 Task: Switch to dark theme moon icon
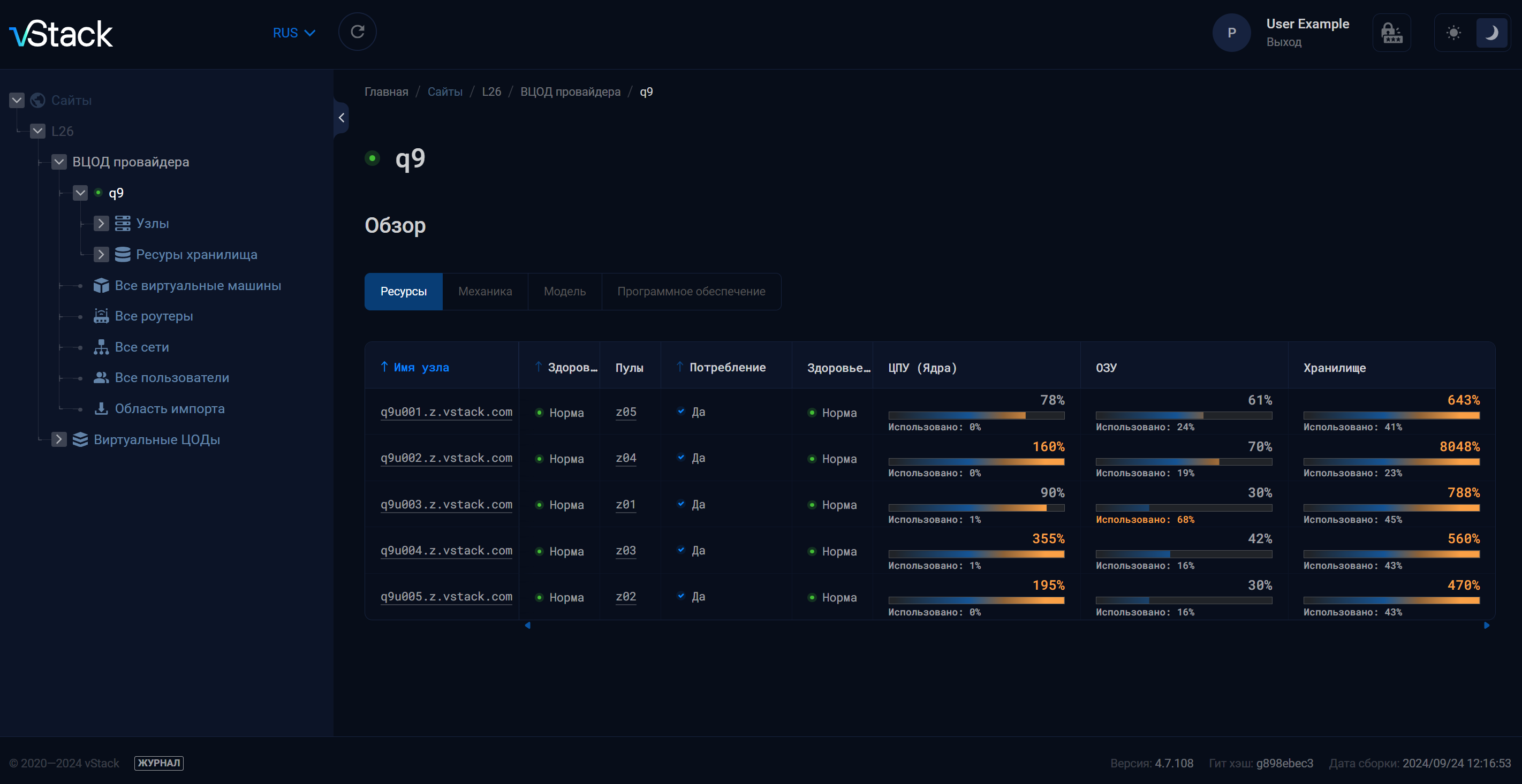pos(1491,33)
